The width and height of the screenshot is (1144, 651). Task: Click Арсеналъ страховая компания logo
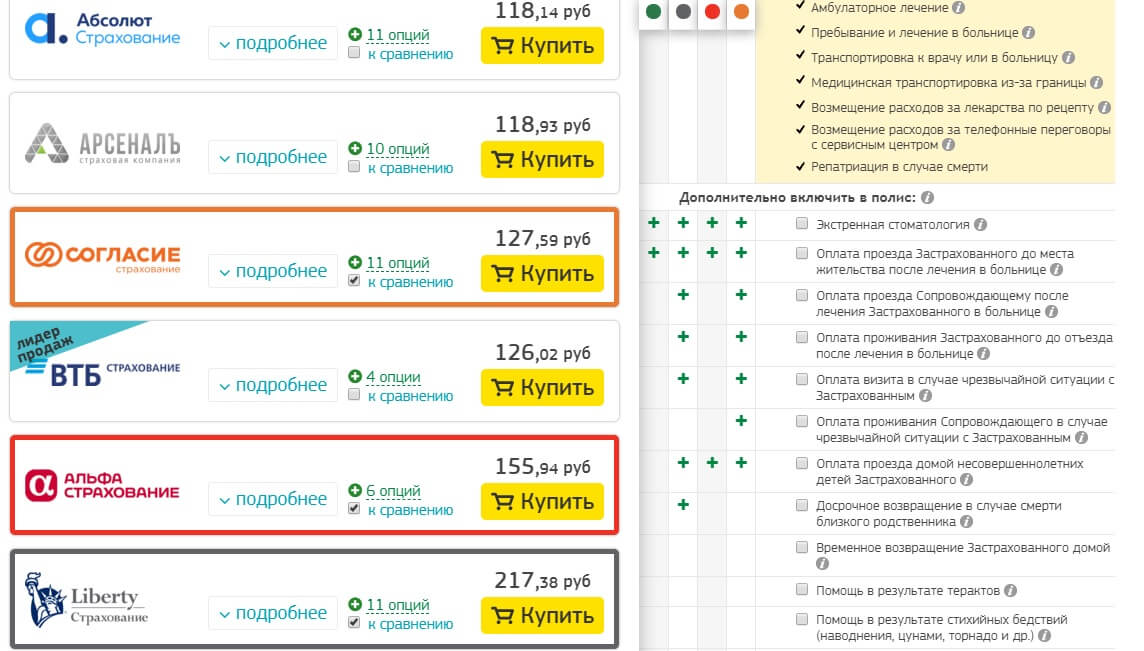point(103,143)
